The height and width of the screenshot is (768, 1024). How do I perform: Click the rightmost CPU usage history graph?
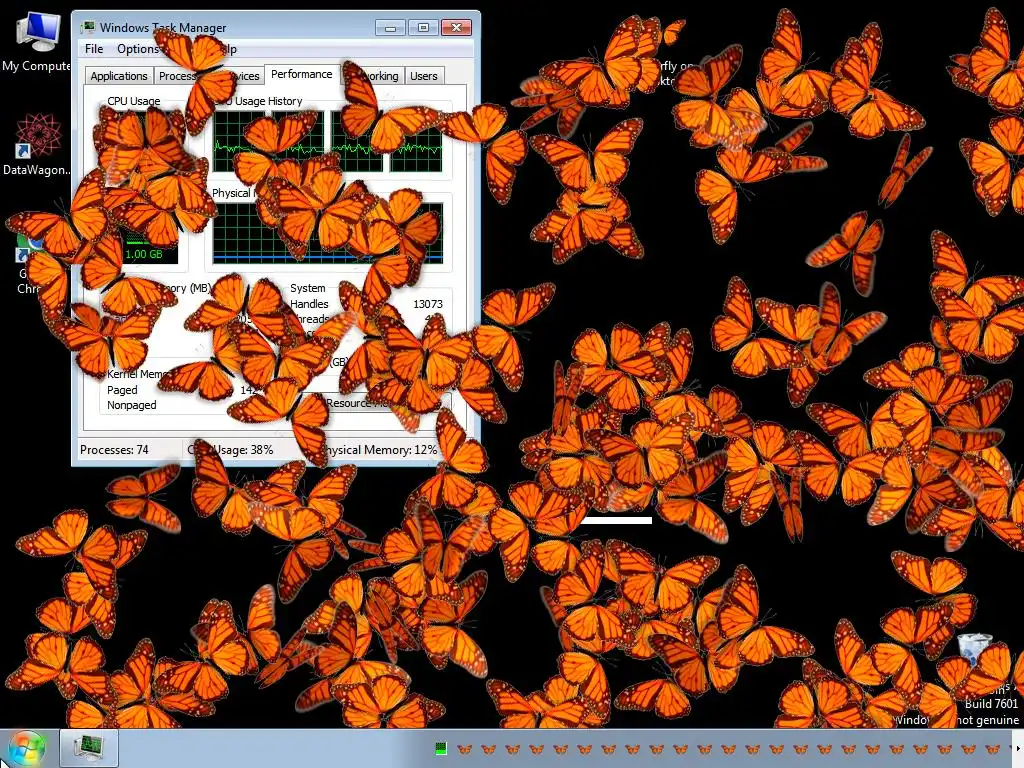416,142
